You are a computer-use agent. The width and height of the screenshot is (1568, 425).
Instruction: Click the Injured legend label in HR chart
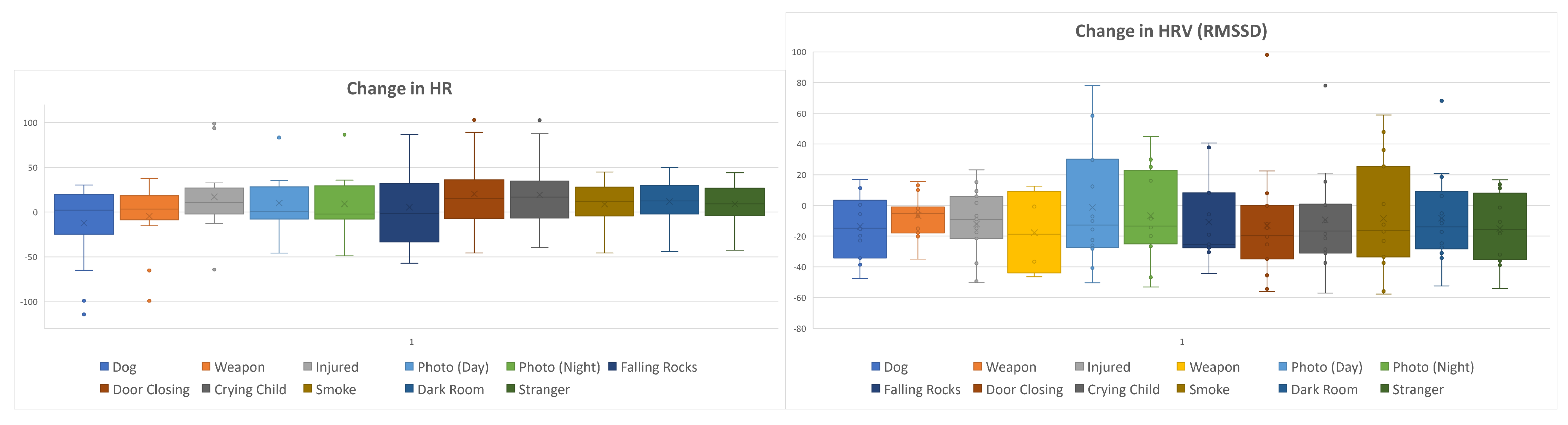pos(337,367)
